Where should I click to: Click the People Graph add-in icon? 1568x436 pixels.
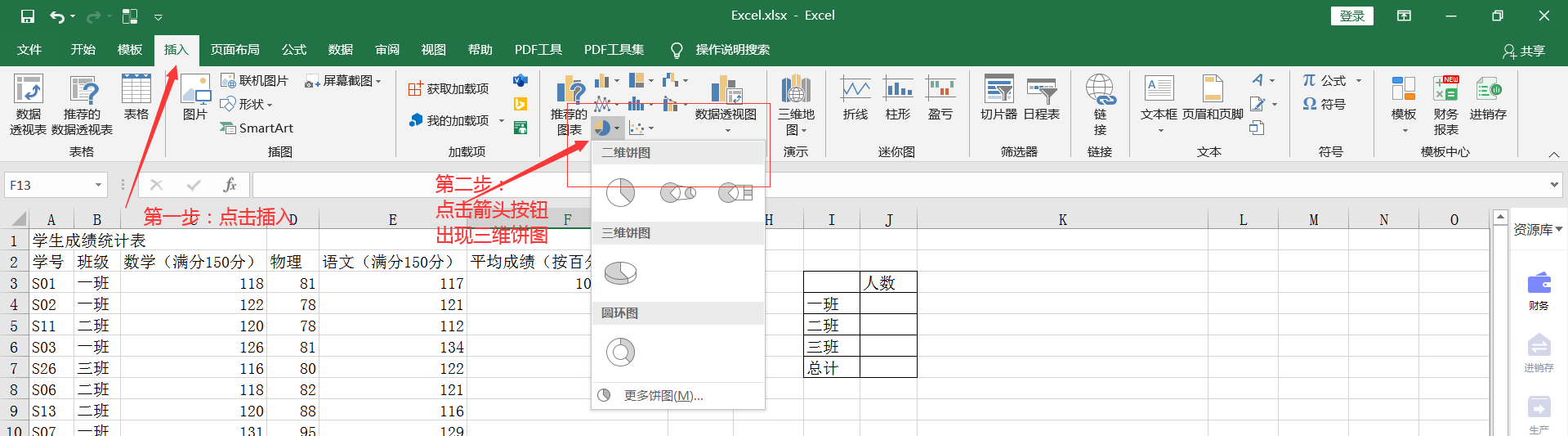520,128
